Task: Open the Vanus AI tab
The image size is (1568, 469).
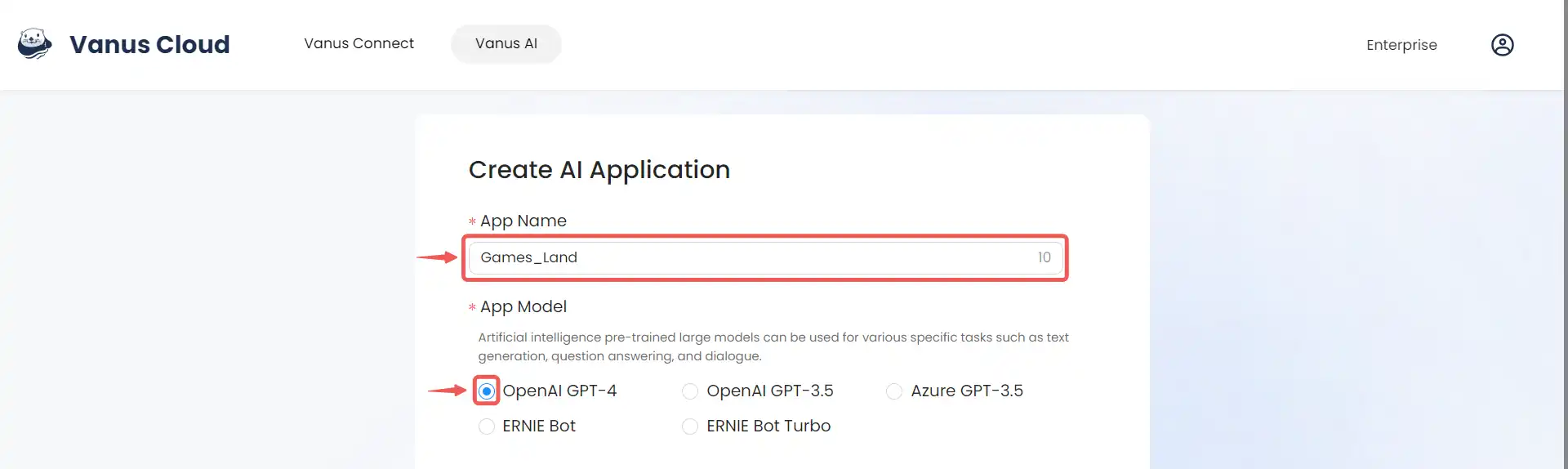Action: pos(506,43)
